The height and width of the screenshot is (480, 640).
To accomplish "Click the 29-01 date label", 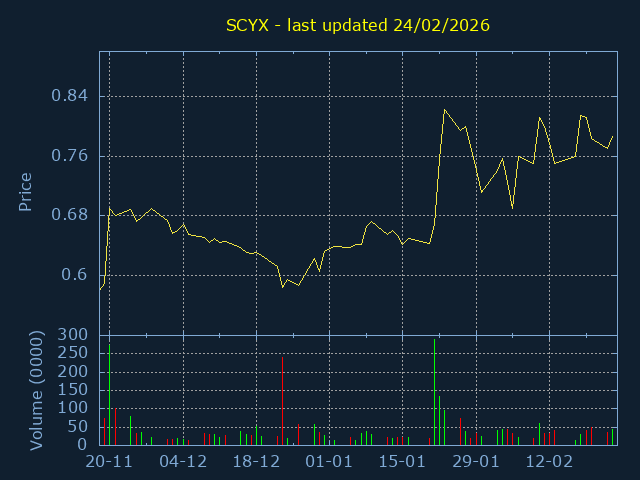I will pyautogui.click(x=476, y=462).
